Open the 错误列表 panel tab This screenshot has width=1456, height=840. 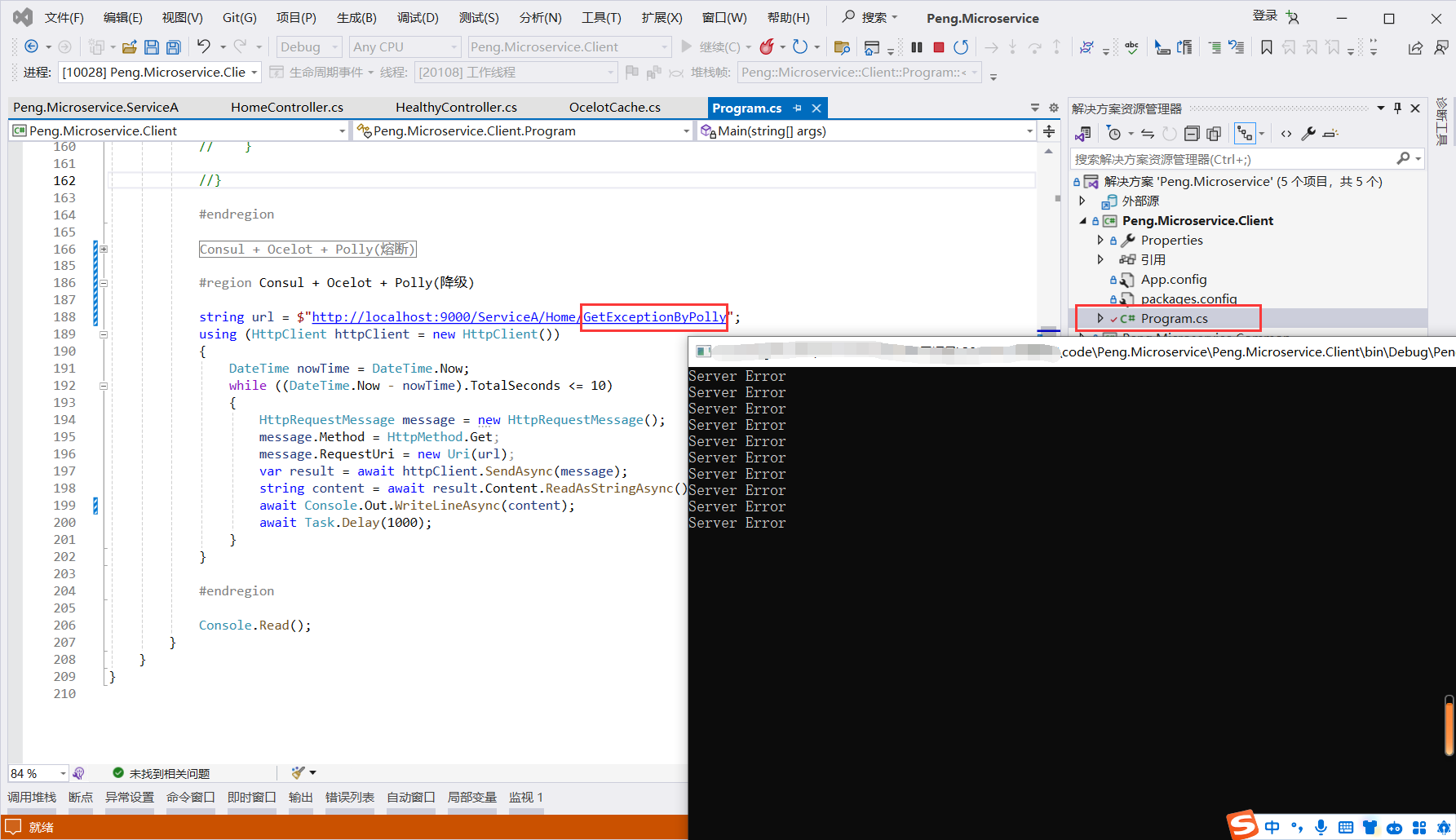(x=350, y=797)
